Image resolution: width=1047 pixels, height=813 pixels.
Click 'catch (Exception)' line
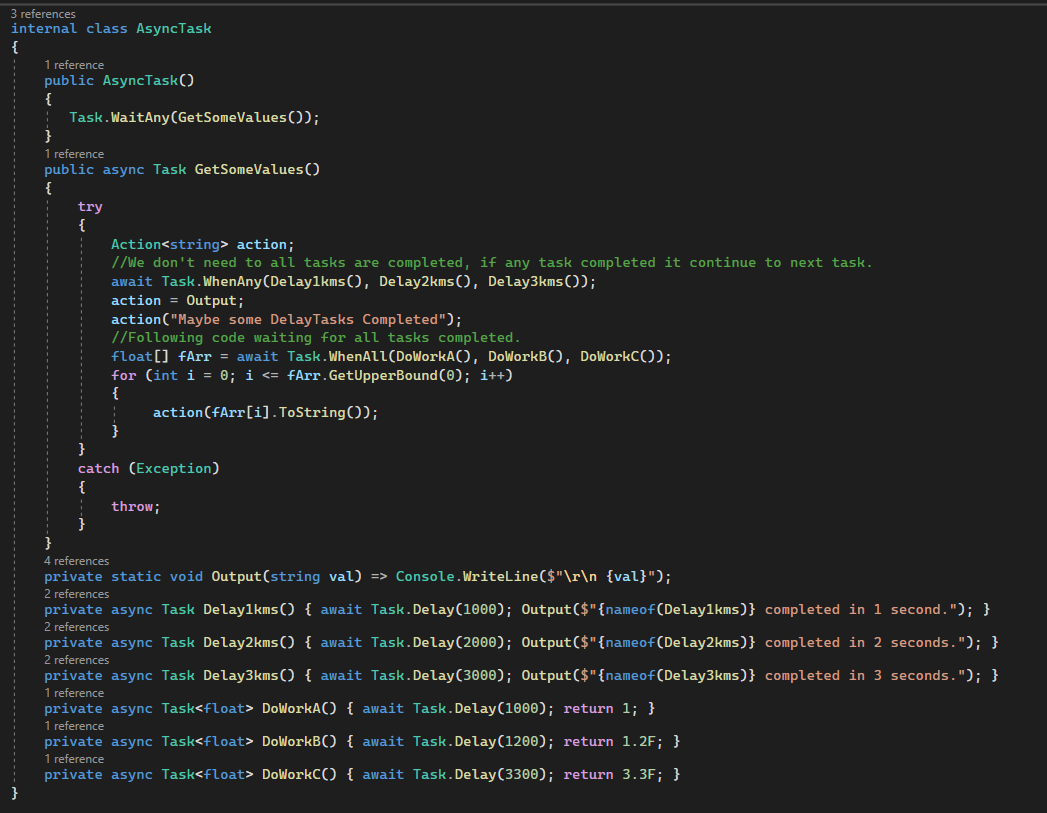click(148, 469)
